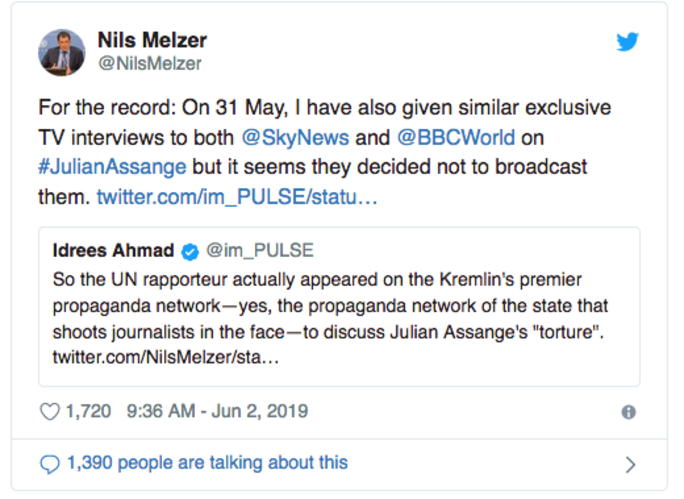Click the blue verified badge on Idrees Ahmad

pyautogui.click(x=191, y=251)
